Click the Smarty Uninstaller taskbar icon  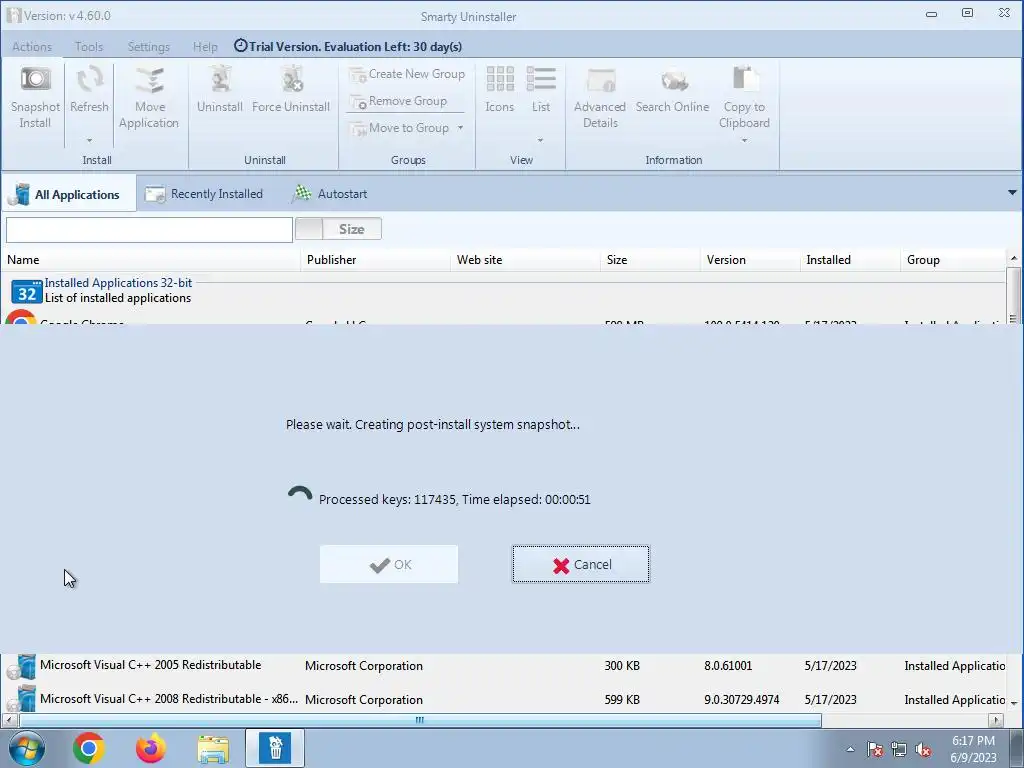pyautogui.click(x=275, y=748)
